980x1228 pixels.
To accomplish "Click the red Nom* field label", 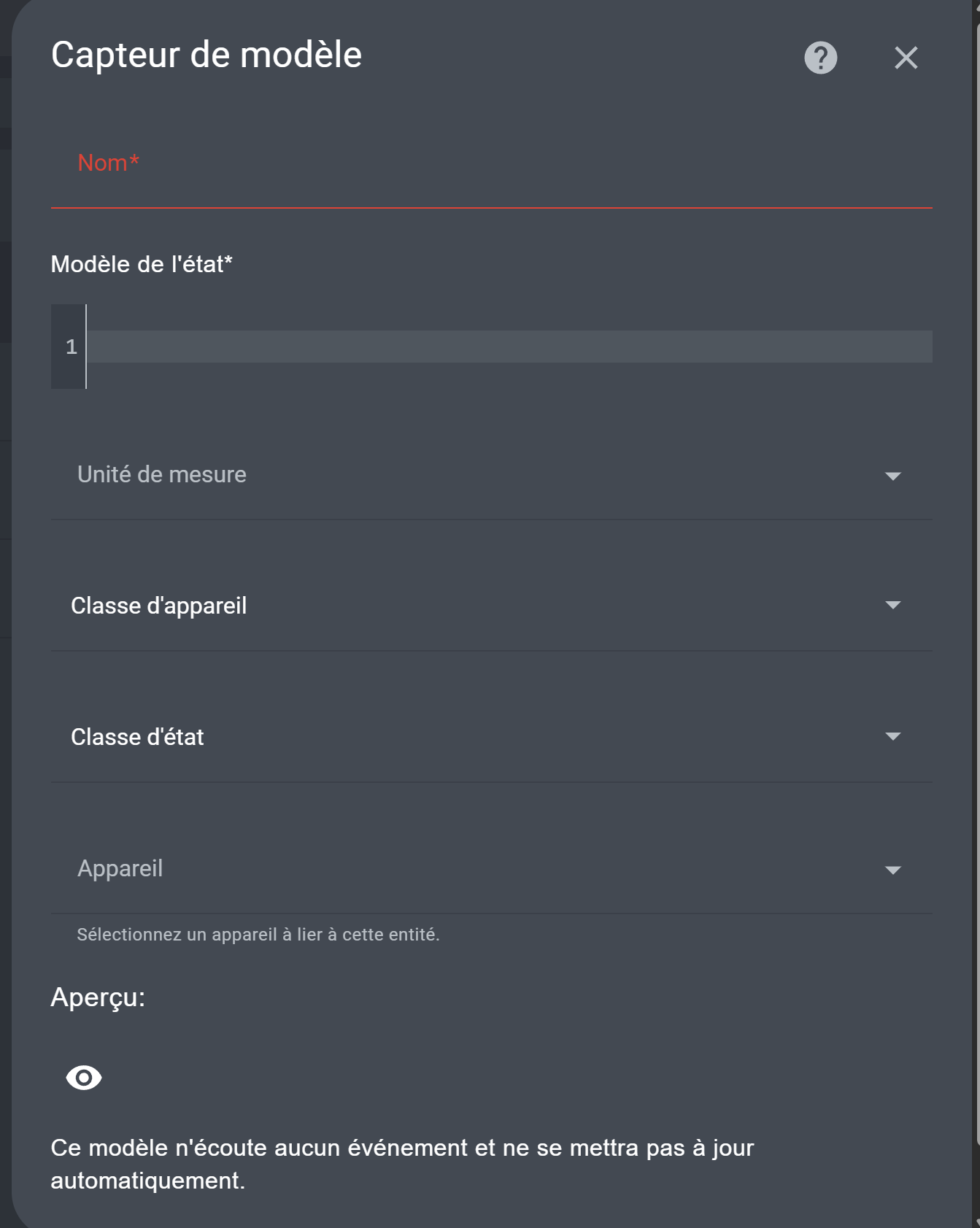I will click(108, 163).
